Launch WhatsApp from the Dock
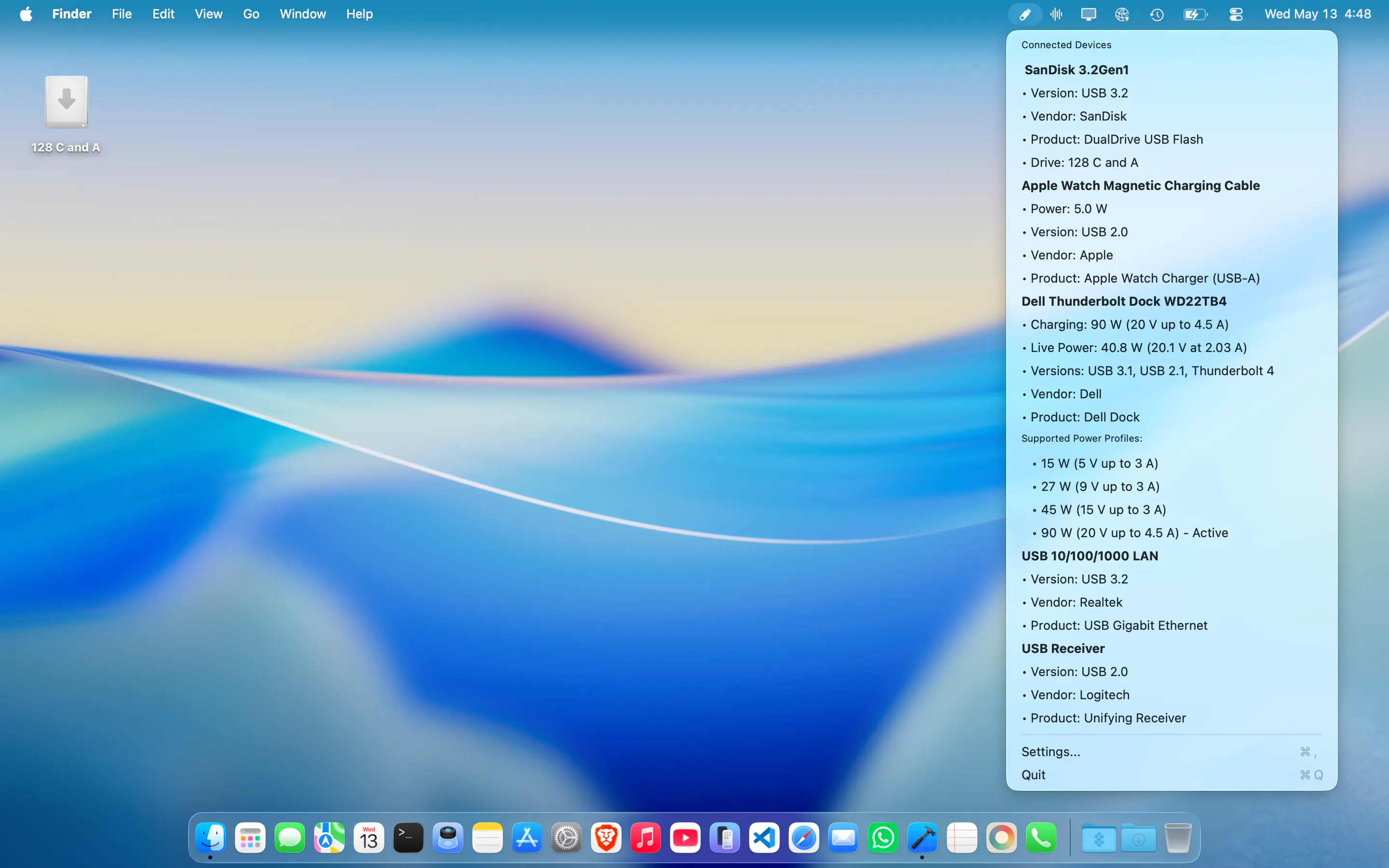Screen dimensions: 1389x868 (x=884, y=838)
